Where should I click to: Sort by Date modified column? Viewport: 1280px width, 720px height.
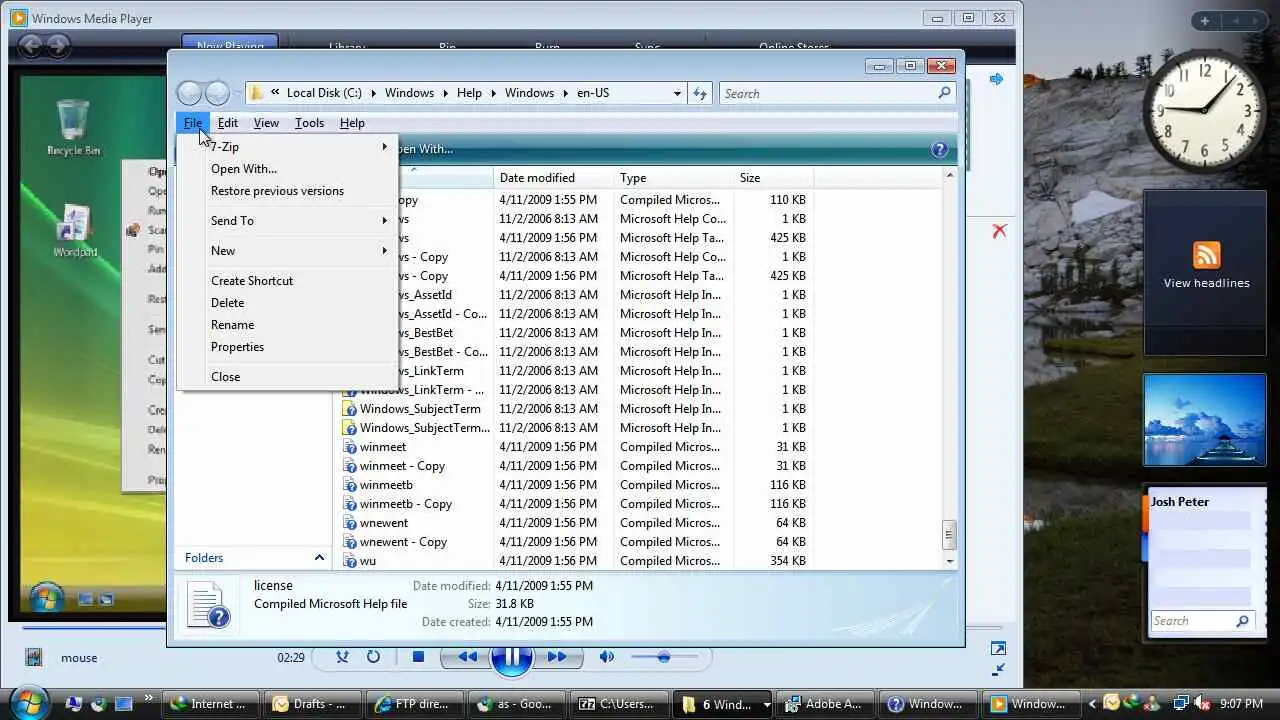coord(553,178)
